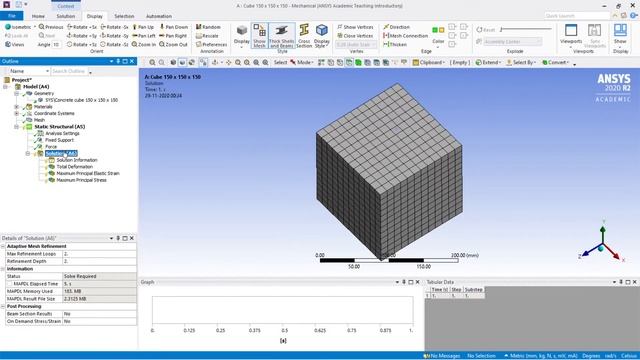Toggle Wireframe display mode icon in toolbar
Viewport: 640px width, 360px height.
coord(191,62)
